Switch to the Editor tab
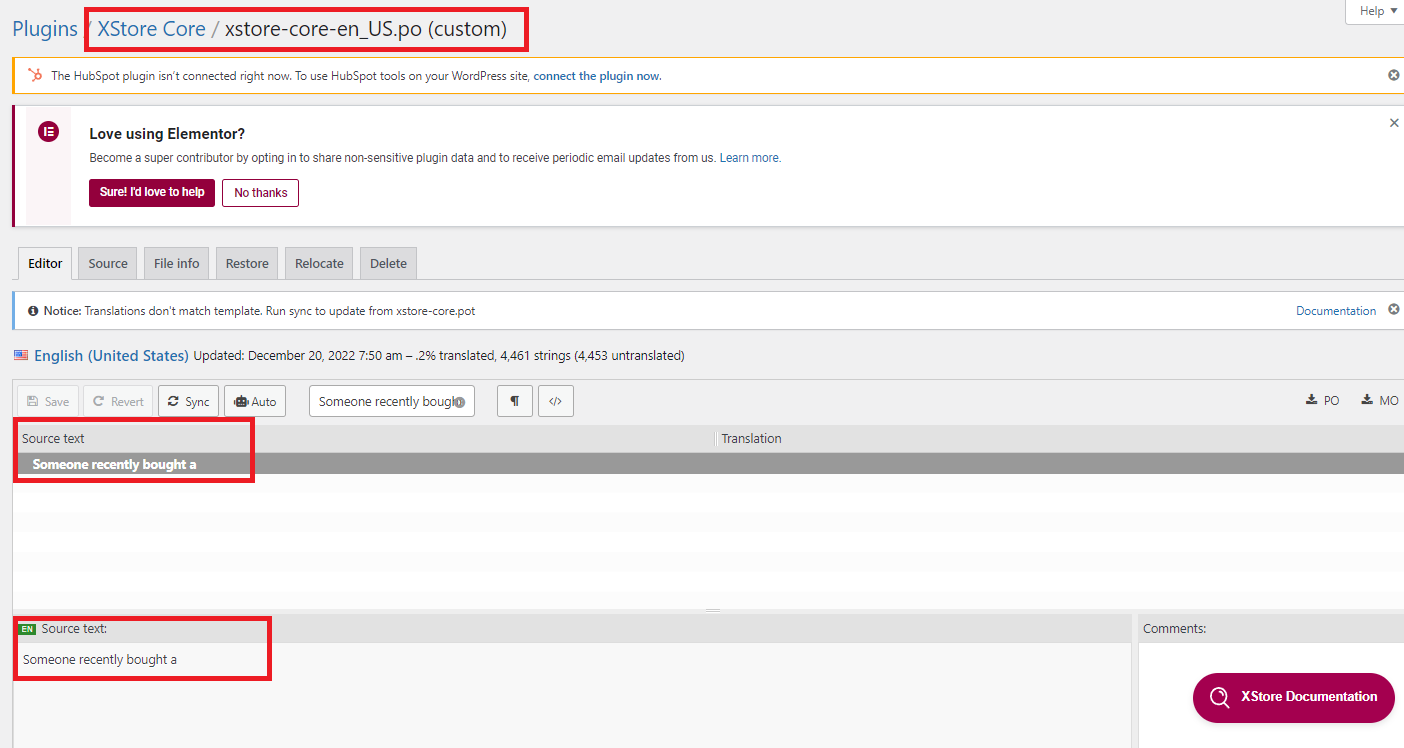This screenshot has width=1404, height=748. [45, 263]
